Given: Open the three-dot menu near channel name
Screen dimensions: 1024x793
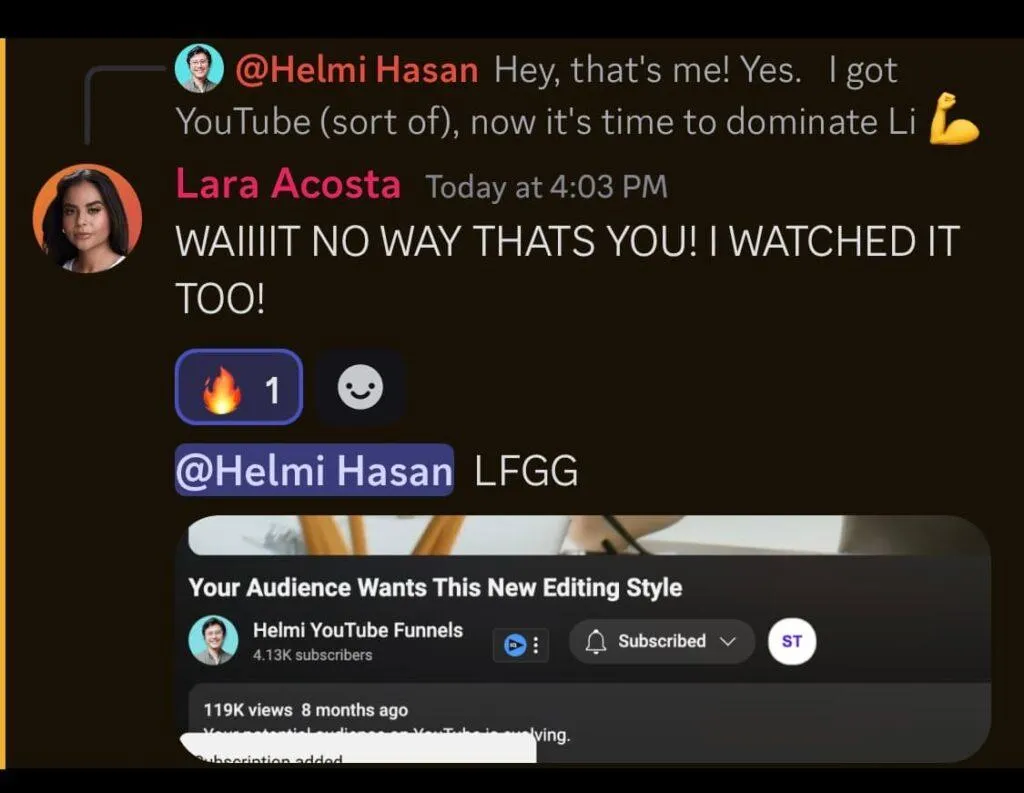Looking at the screenshot, I should click(x=536, y=645).
